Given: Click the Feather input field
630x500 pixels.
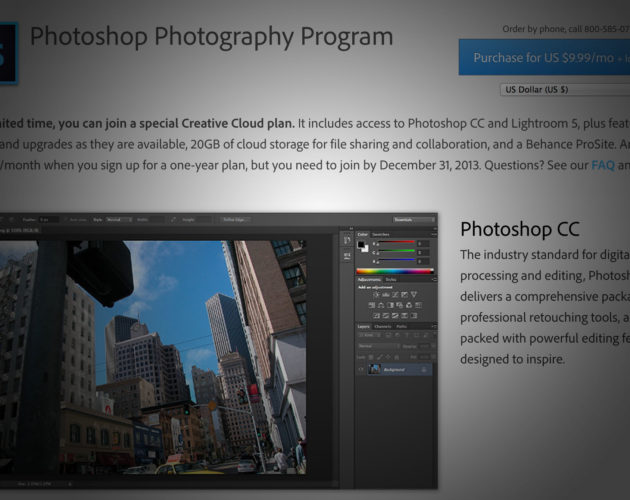Looking at the screenshot, I should [x=49, y=219].
